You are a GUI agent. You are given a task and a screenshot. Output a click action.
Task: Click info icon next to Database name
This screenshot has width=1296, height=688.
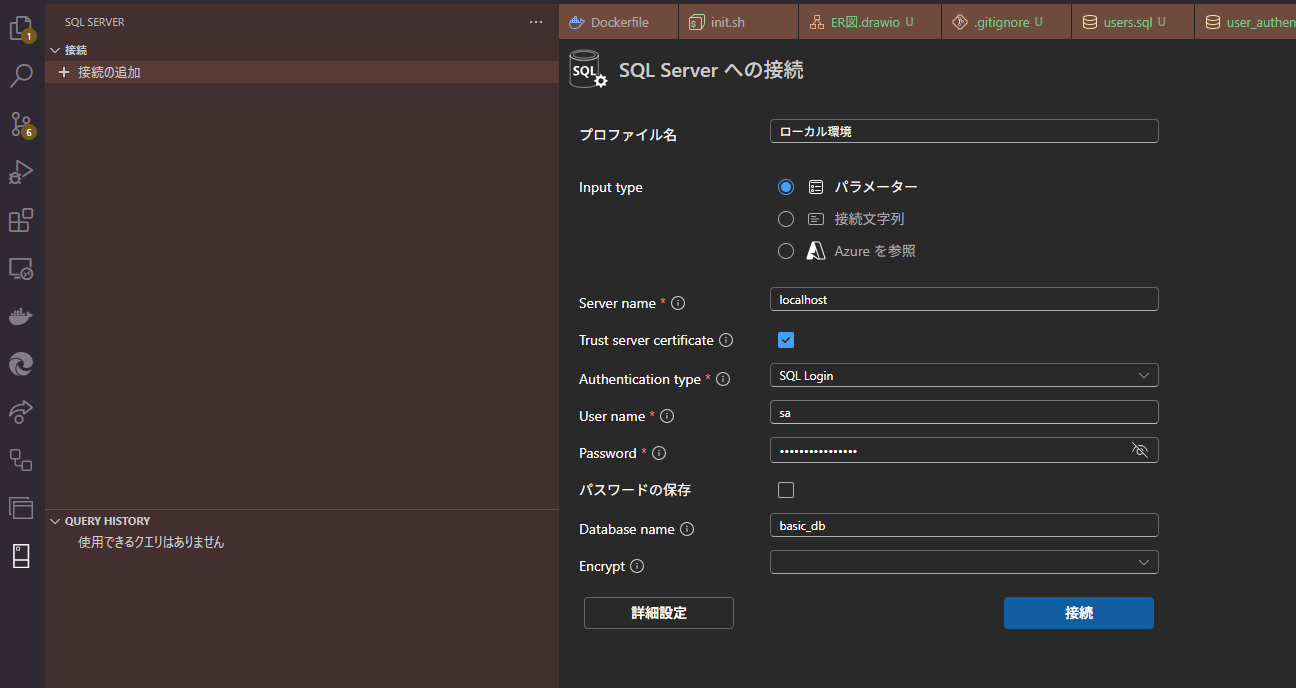point(687,529)
